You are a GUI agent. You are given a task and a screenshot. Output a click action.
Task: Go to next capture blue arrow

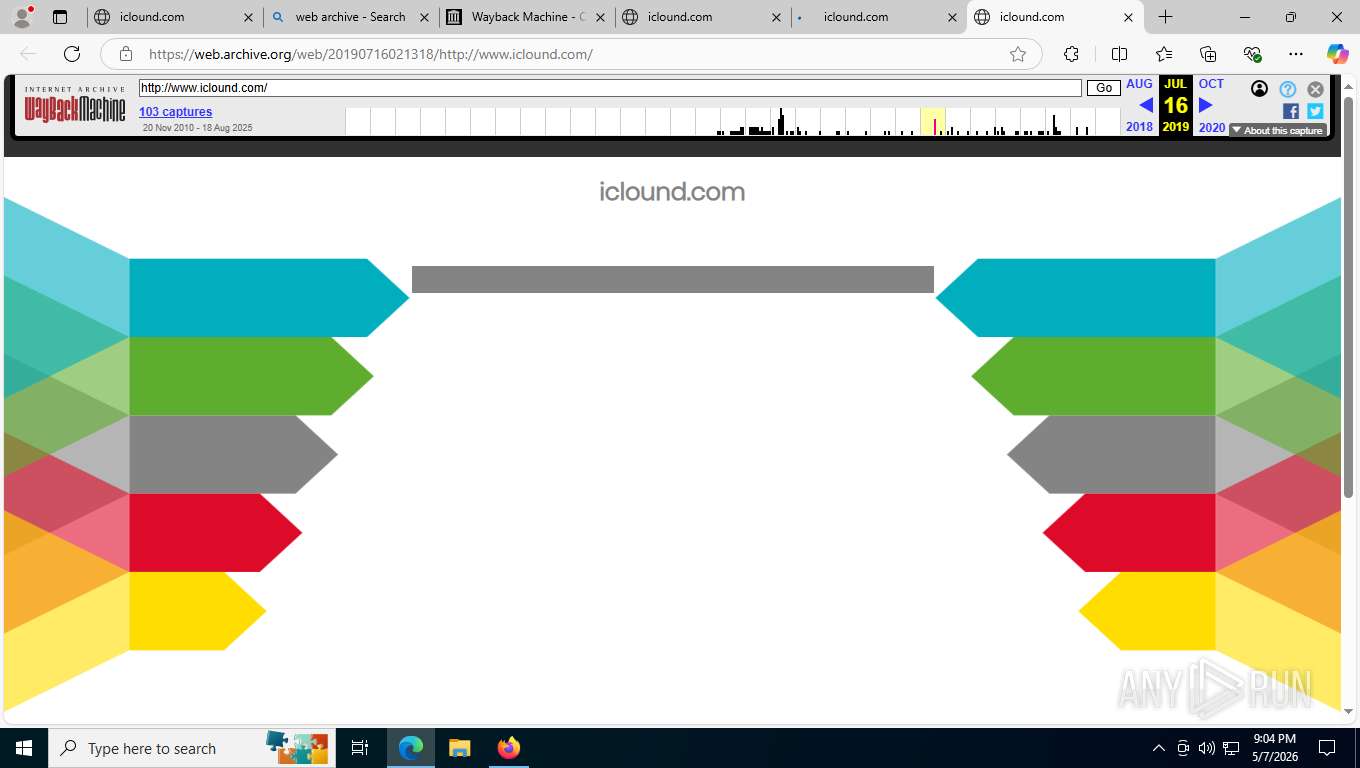pyautogui.click(x=1205, y=105)
